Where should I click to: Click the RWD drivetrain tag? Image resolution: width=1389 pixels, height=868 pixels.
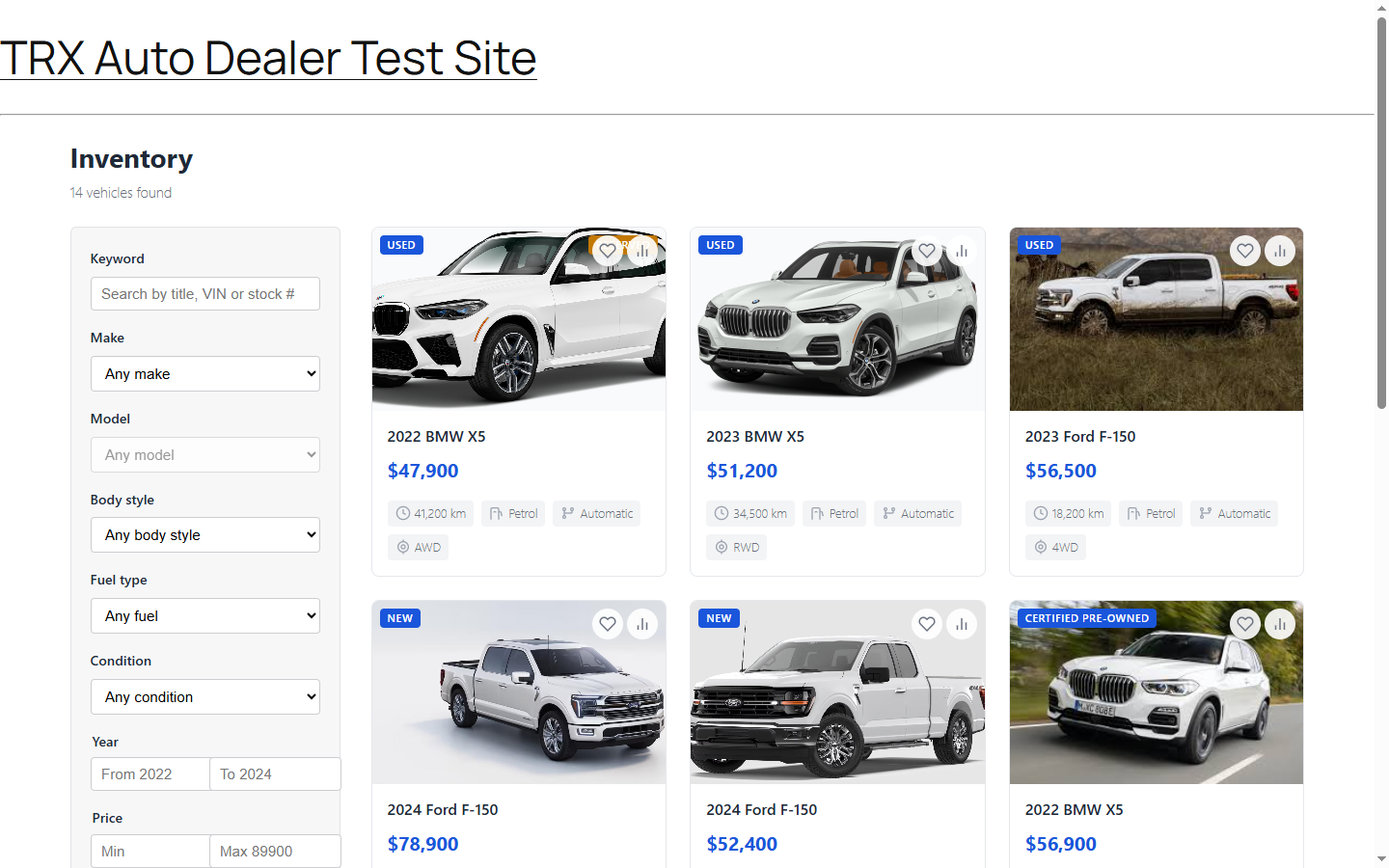click(737, 548)
